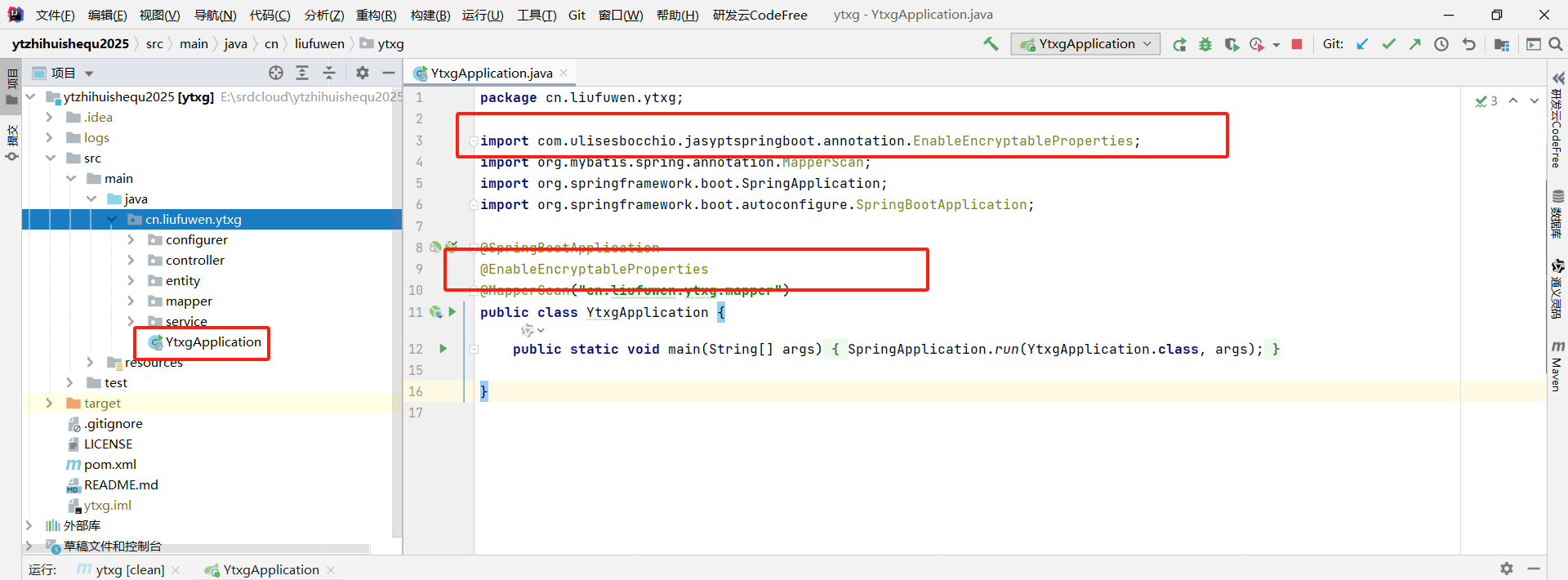Viewport: 1568px width, 580px height.
Task: Click the Expand All icon in project panel
Action: coord(302,73)
